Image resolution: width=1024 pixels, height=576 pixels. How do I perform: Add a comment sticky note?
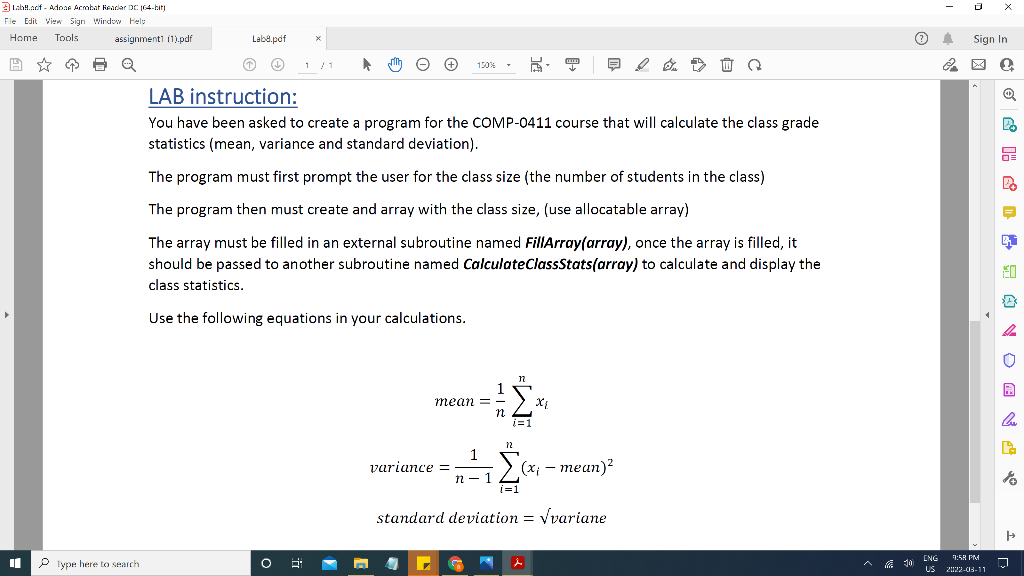(x=614, y=65)
